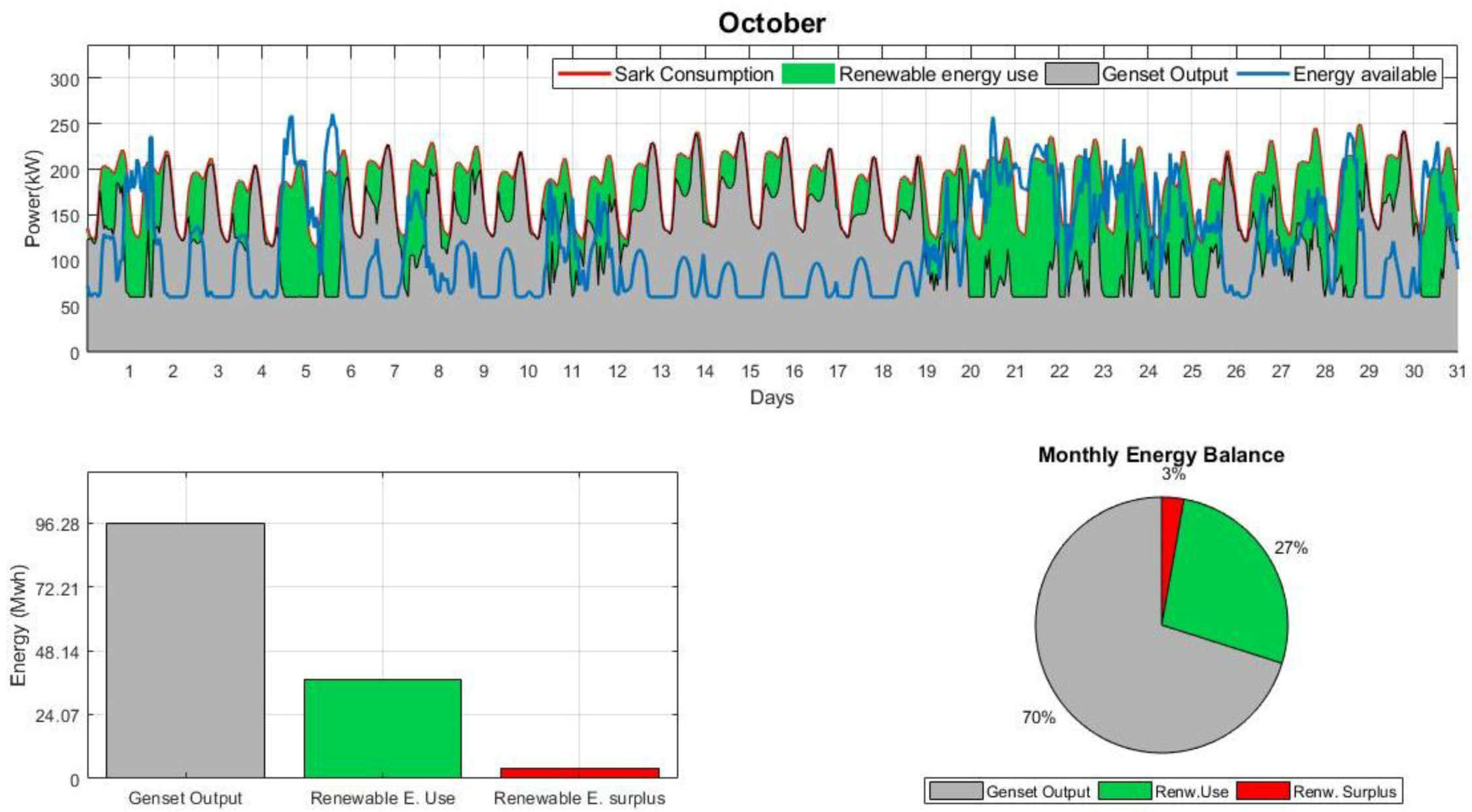Click the green Renewable energy use legend swatch
The width and height of the screenshot is (1472, 812).
point(808,74)
